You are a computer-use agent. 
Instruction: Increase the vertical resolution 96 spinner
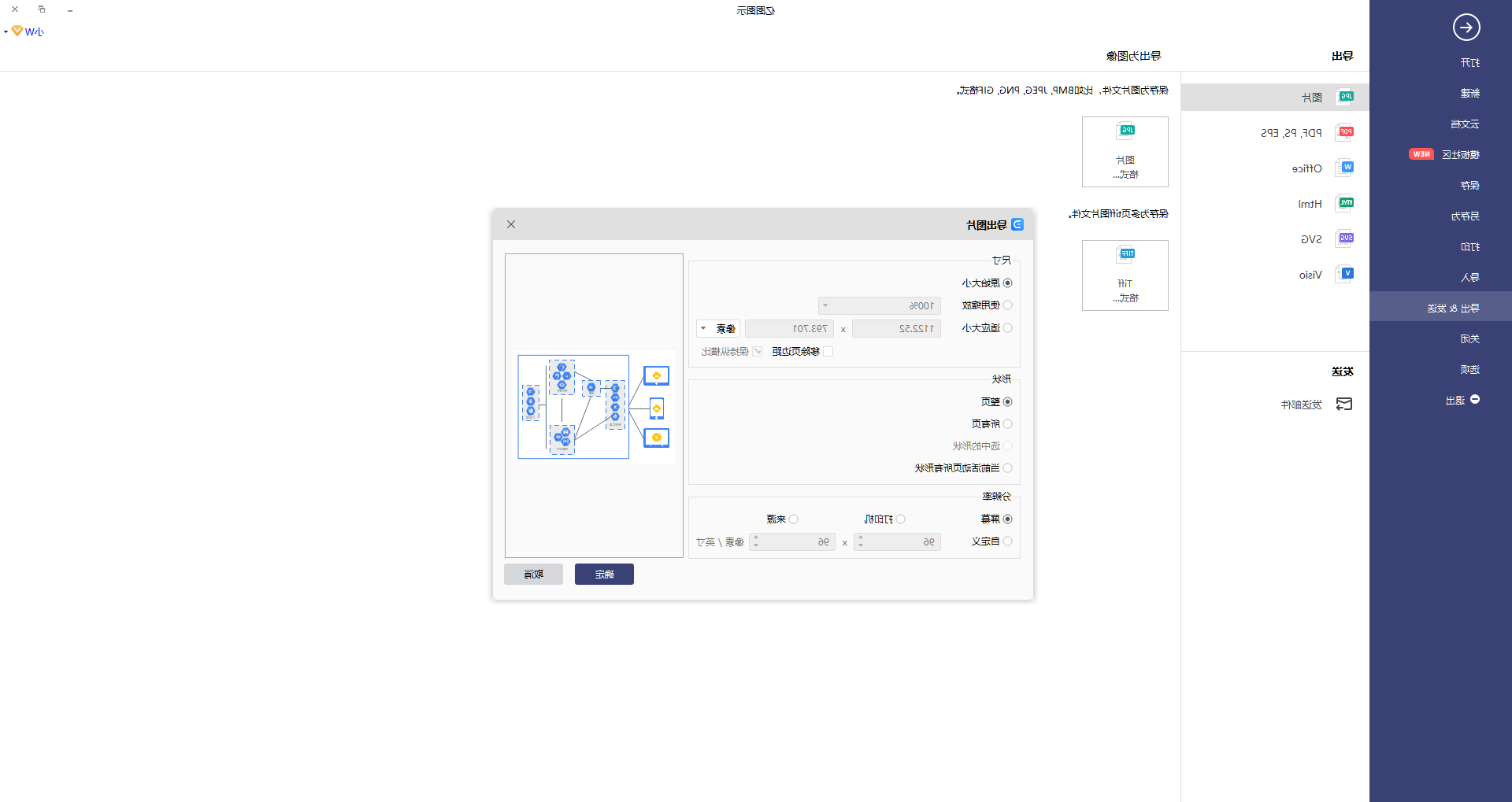click(755, 538)
